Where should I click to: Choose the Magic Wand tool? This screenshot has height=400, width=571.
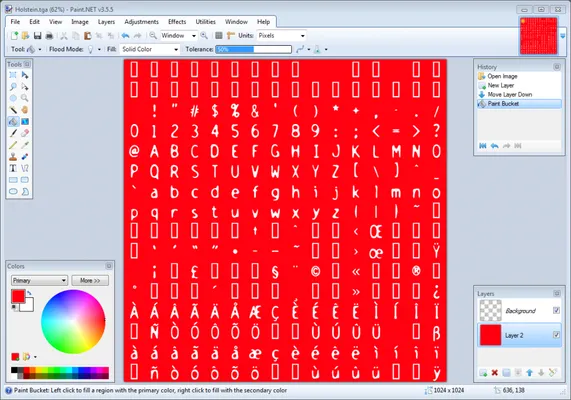tap(13, 110)
